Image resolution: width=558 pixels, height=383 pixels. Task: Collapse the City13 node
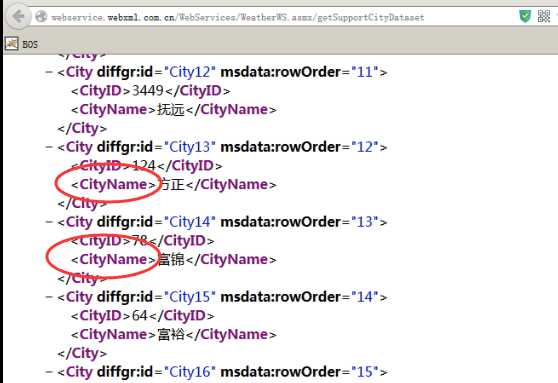tap(49, 147)
